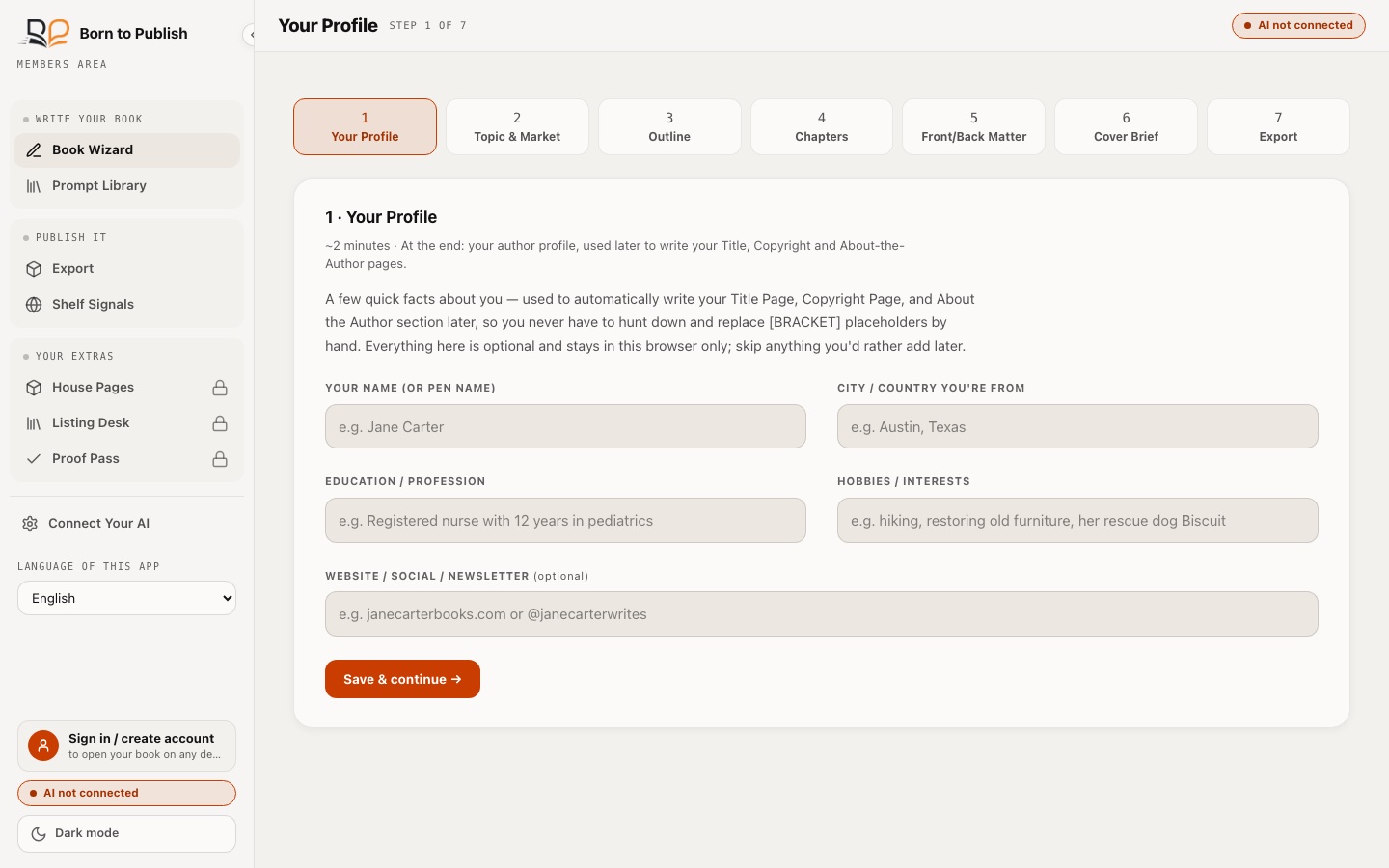Click the Shelf Signals globe icon
1389x868 pixels.
point(34,305)
